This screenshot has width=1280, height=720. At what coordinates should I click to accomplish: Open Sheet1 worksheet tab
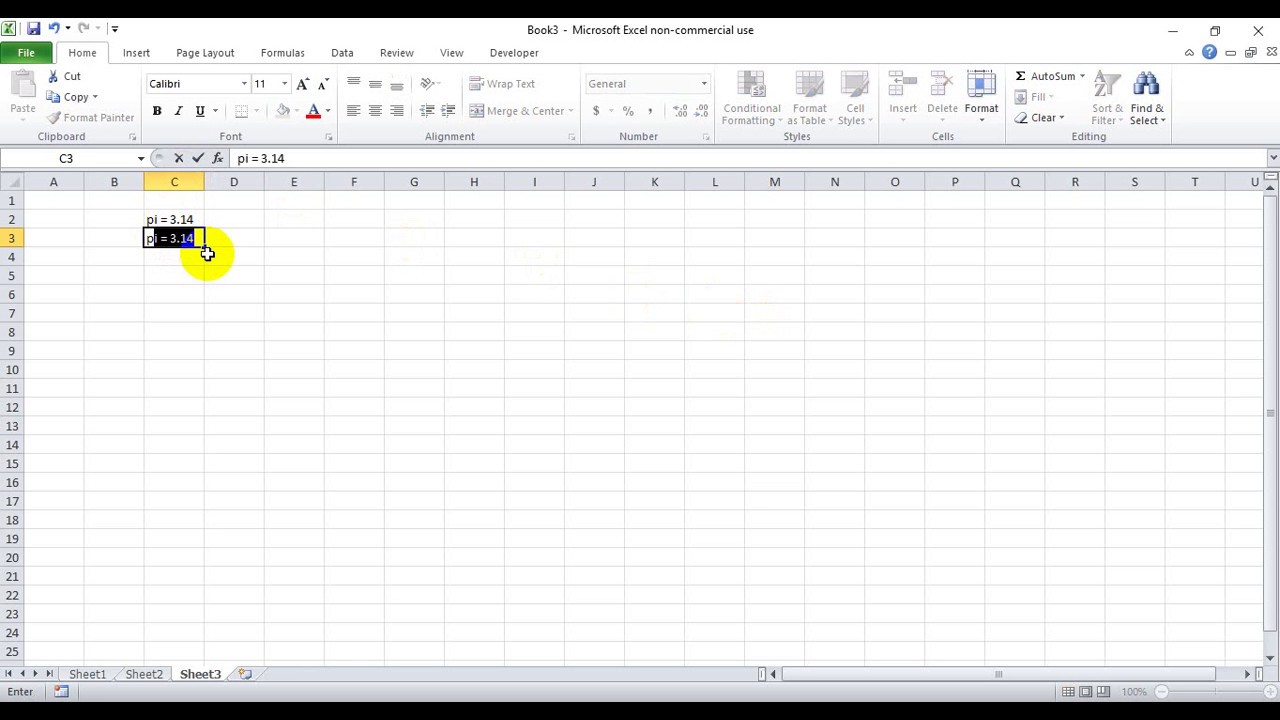point(87,674)
